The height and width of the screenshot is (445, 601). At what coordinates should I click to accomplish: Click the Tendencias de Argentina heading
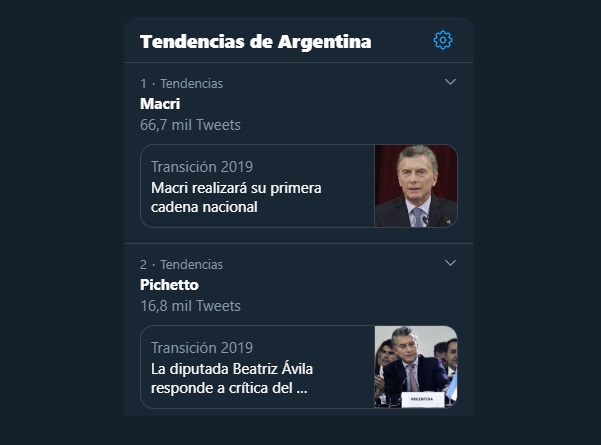pyautogui.click(x=255, y=41)
